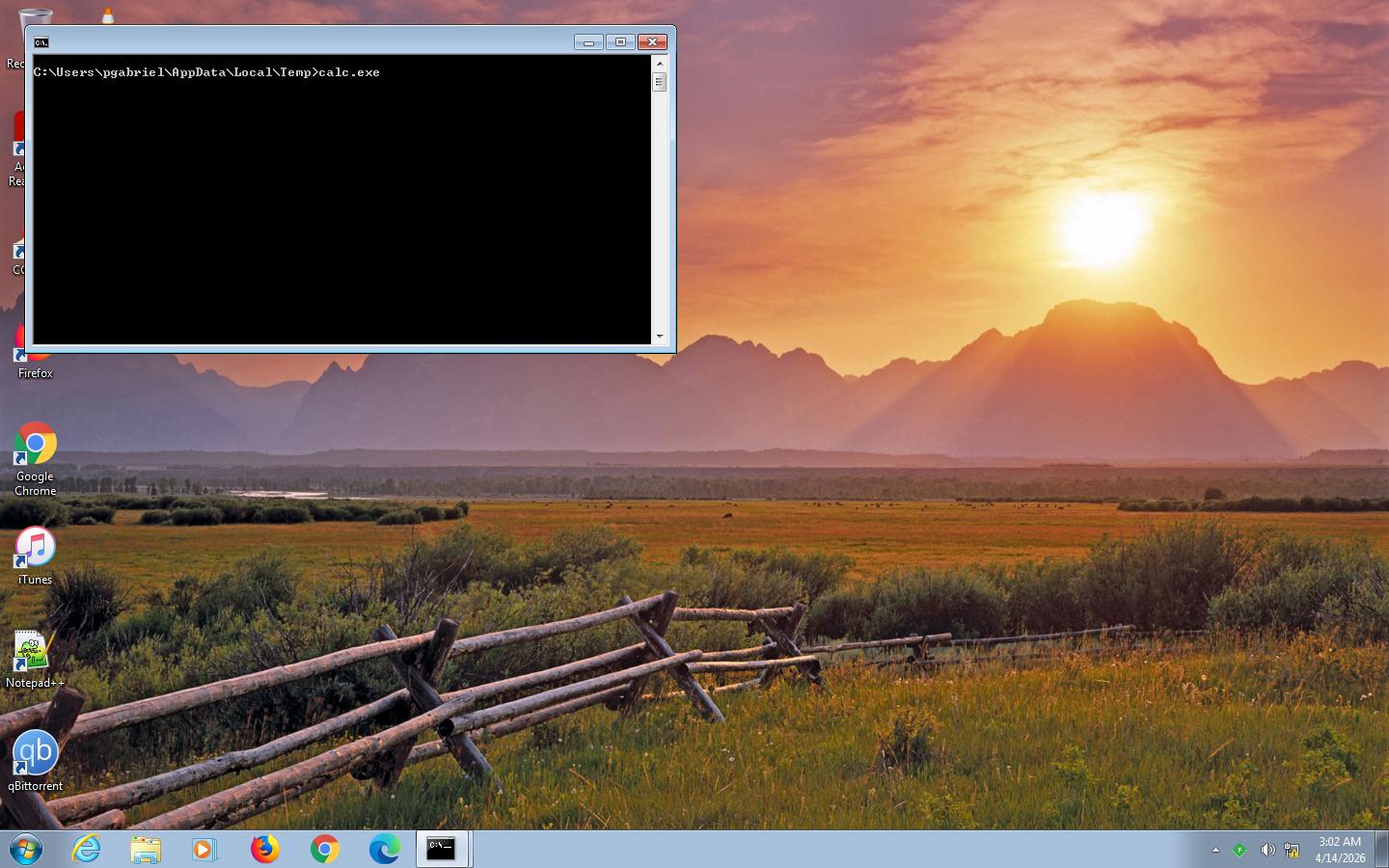Open Firefox from the taskbar
1389x868 pixels.
pyautogui.click(x=264, y=849)
